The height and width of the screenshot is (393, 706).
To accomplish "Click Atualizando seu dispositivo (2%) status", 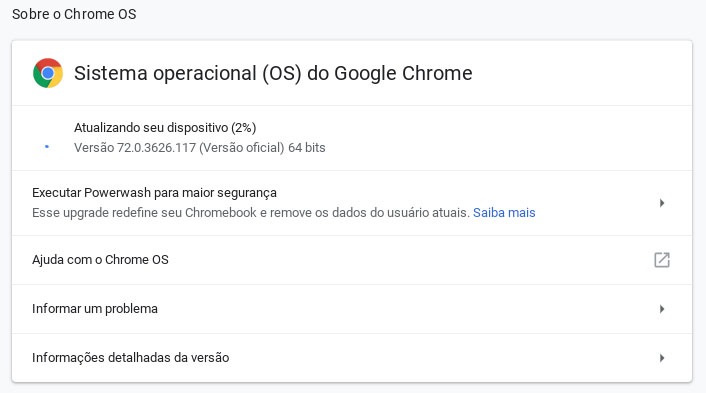I will 165,128.
